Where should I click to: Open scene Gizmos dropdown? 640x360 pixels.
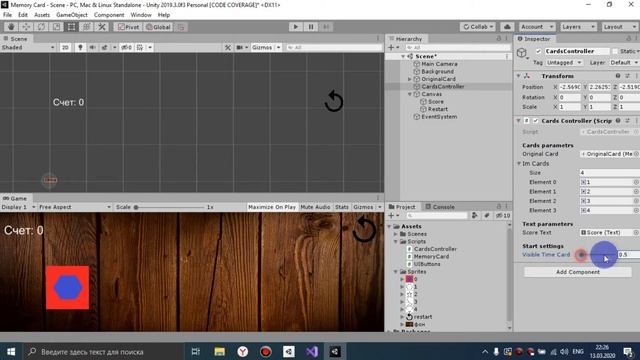tap(266, 47)
